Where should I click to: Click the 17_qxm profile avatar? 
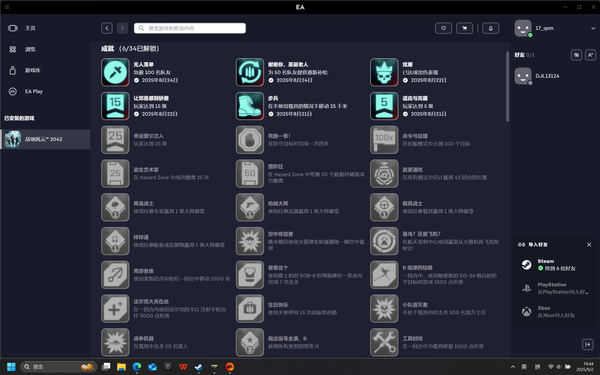click(523, 28)
